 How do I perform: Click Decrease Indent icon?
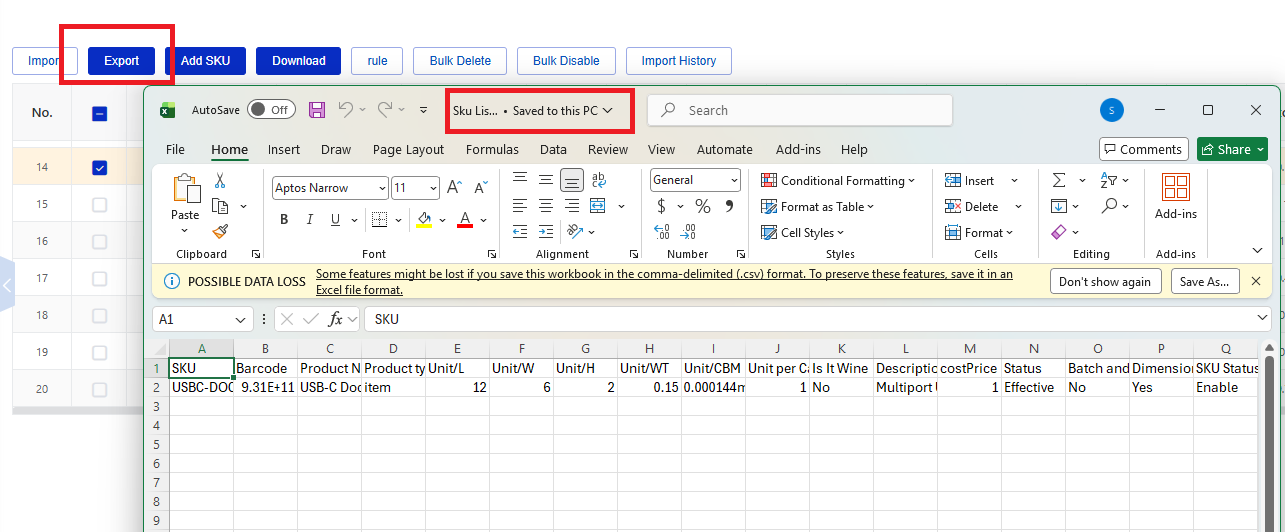coord(520,232)
